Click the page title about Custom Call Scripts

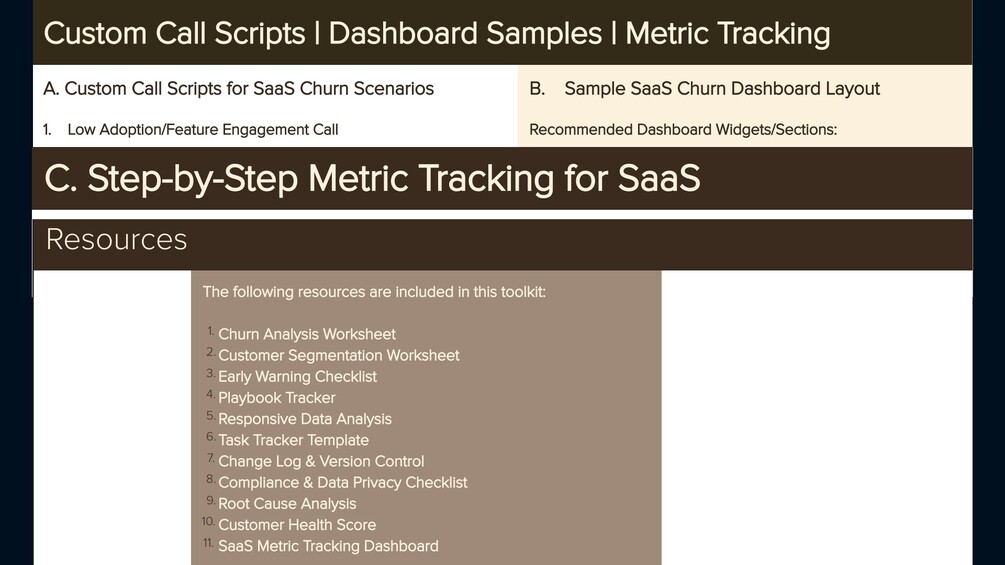(437, 33)
